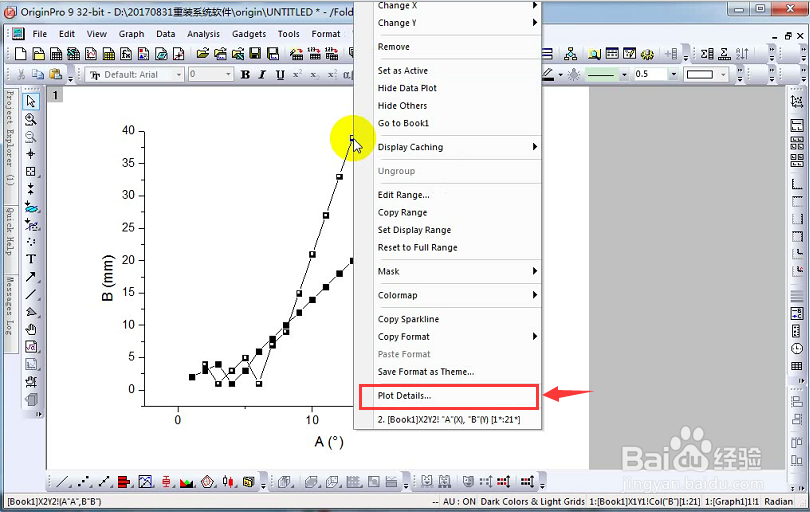This screenshot has height=512, width=810.
Task: Click the New Workbook icon
Action: (56, 53)
